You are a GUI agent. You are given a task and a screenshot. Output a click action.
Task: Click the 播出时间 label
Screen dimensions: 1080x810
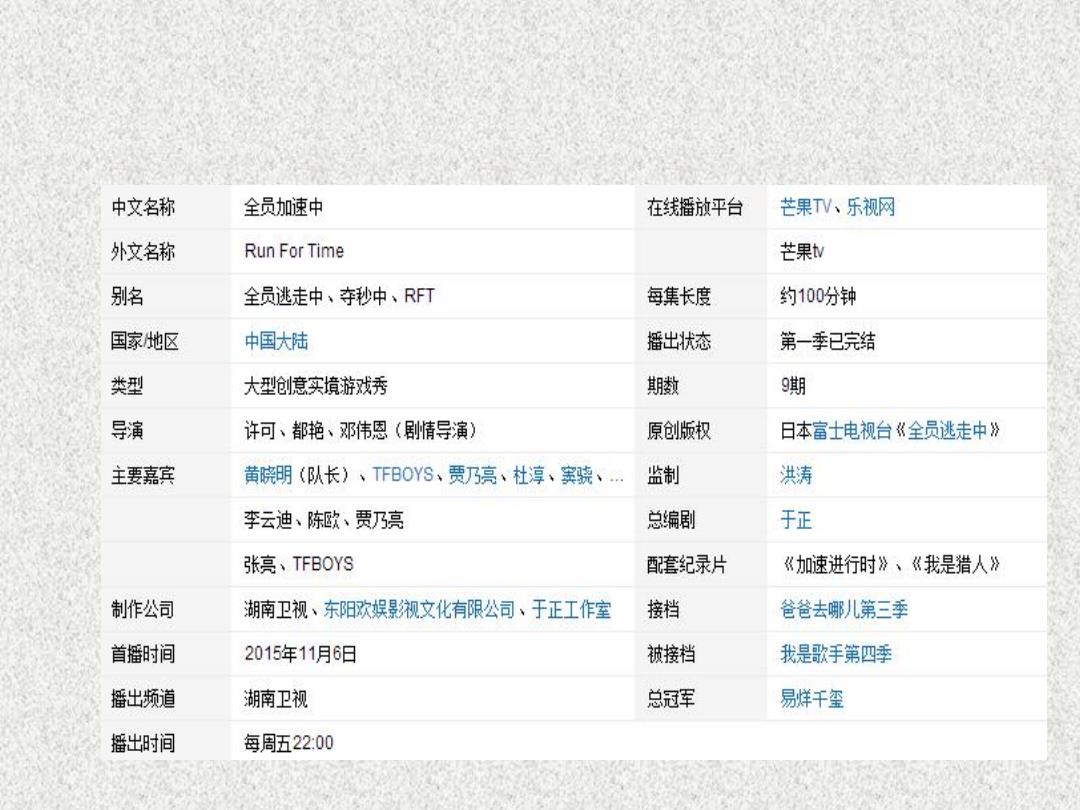143,743
